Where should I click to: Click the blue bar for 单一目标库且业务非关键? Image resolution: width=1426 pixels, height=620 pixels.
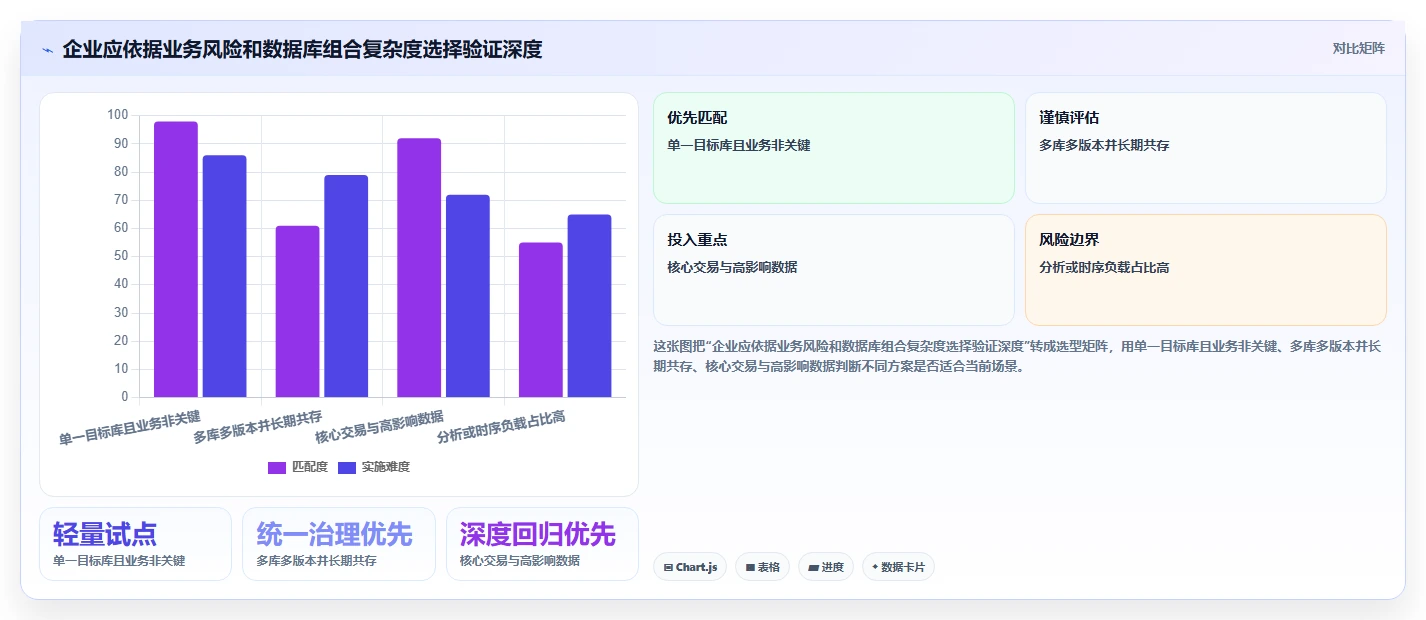[x=224, y=276]
